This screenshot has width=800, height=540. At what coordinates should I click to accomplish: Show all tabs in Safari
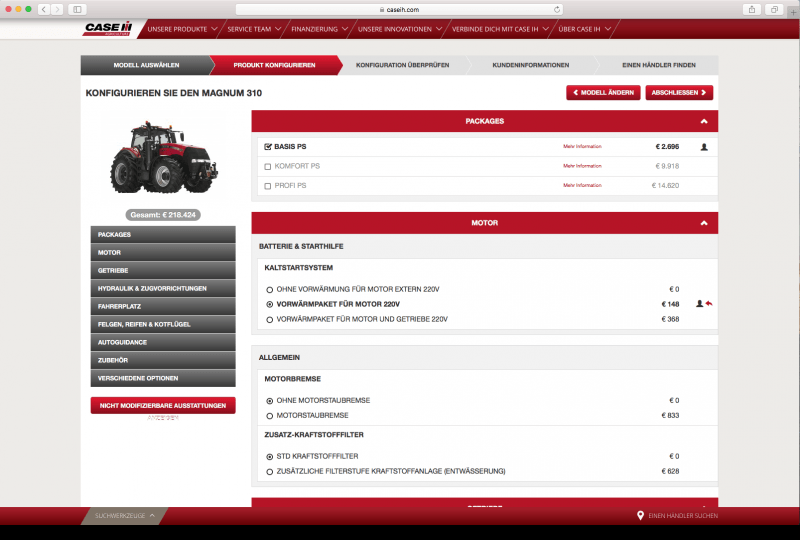pyautogui.click(x=774, y=9)
